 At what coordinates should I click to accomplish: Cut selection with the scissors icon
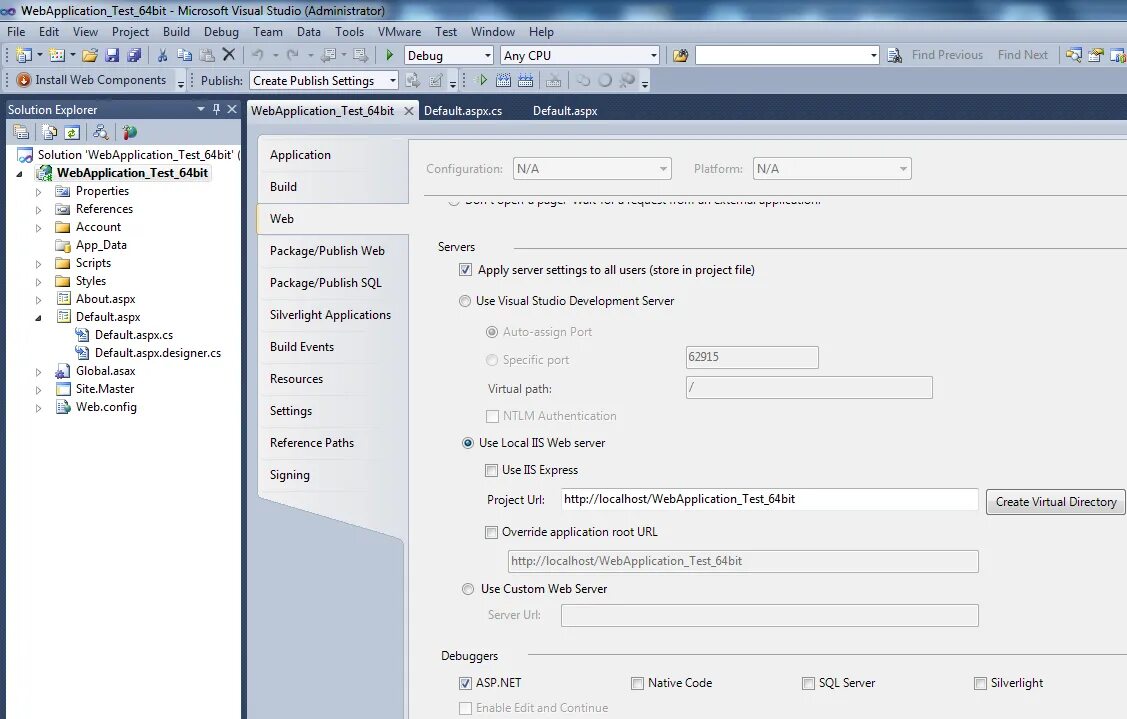pos(162,55)
